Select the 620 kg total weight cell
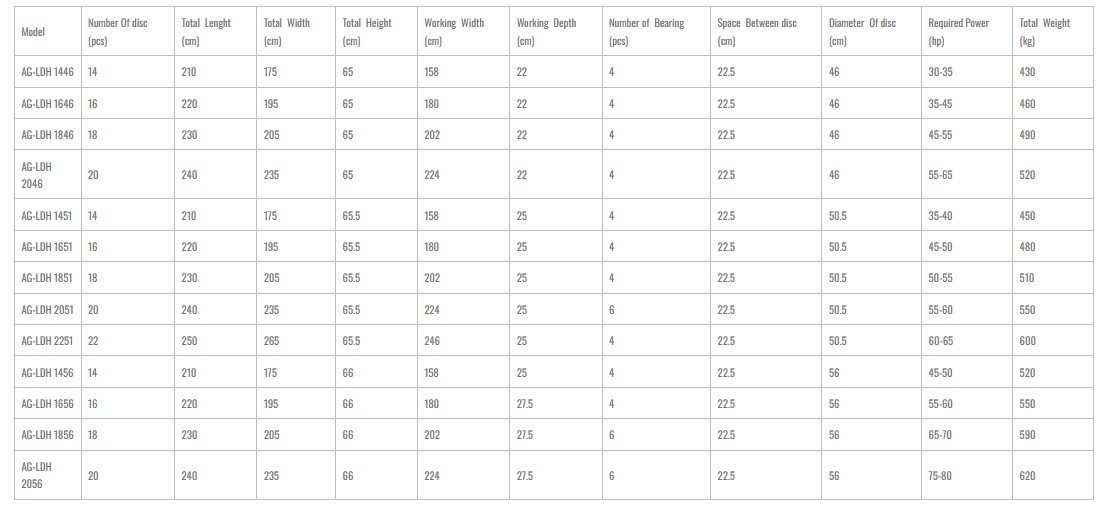Image resolution: width=1107 pixels, height=522 pixels. click(x=1027, y=476)
